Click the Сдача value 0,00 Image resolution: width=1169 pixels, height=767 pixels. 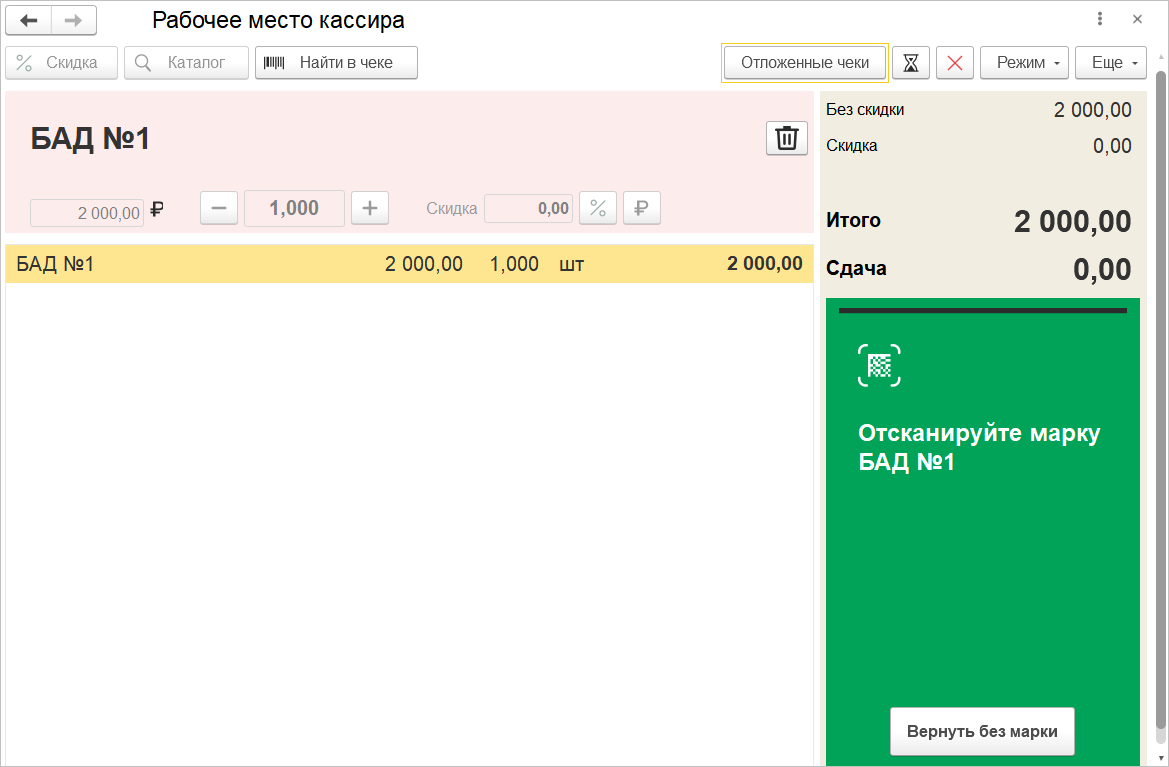[1102, 269]
